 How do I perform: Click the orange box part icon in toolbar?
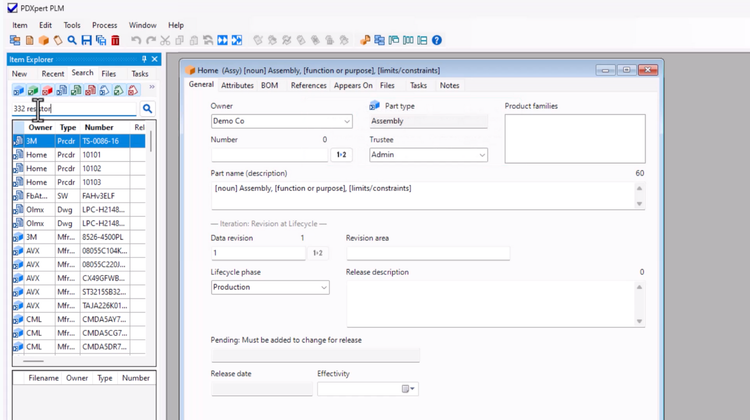coord(44,40)
